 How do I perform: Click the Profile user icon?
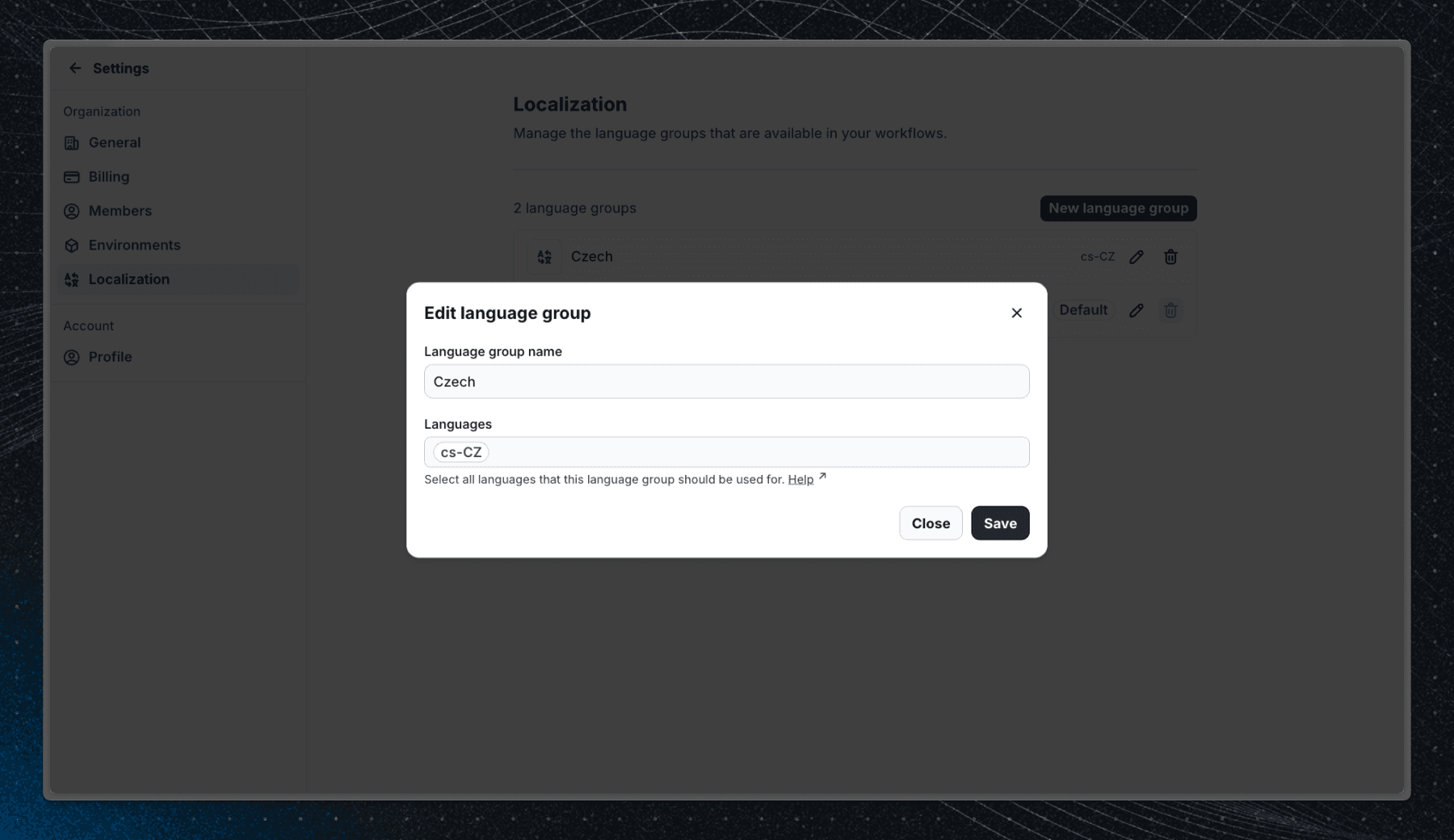pos(72,357)
